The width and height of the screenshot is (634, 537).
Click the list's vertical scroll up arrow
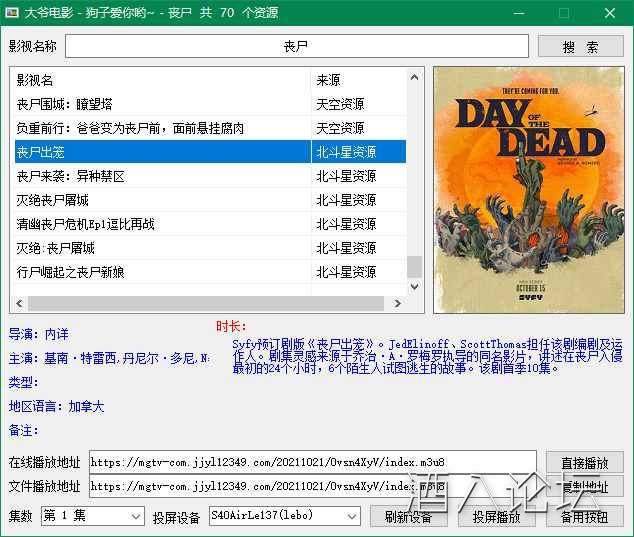(x=414, y=77)
